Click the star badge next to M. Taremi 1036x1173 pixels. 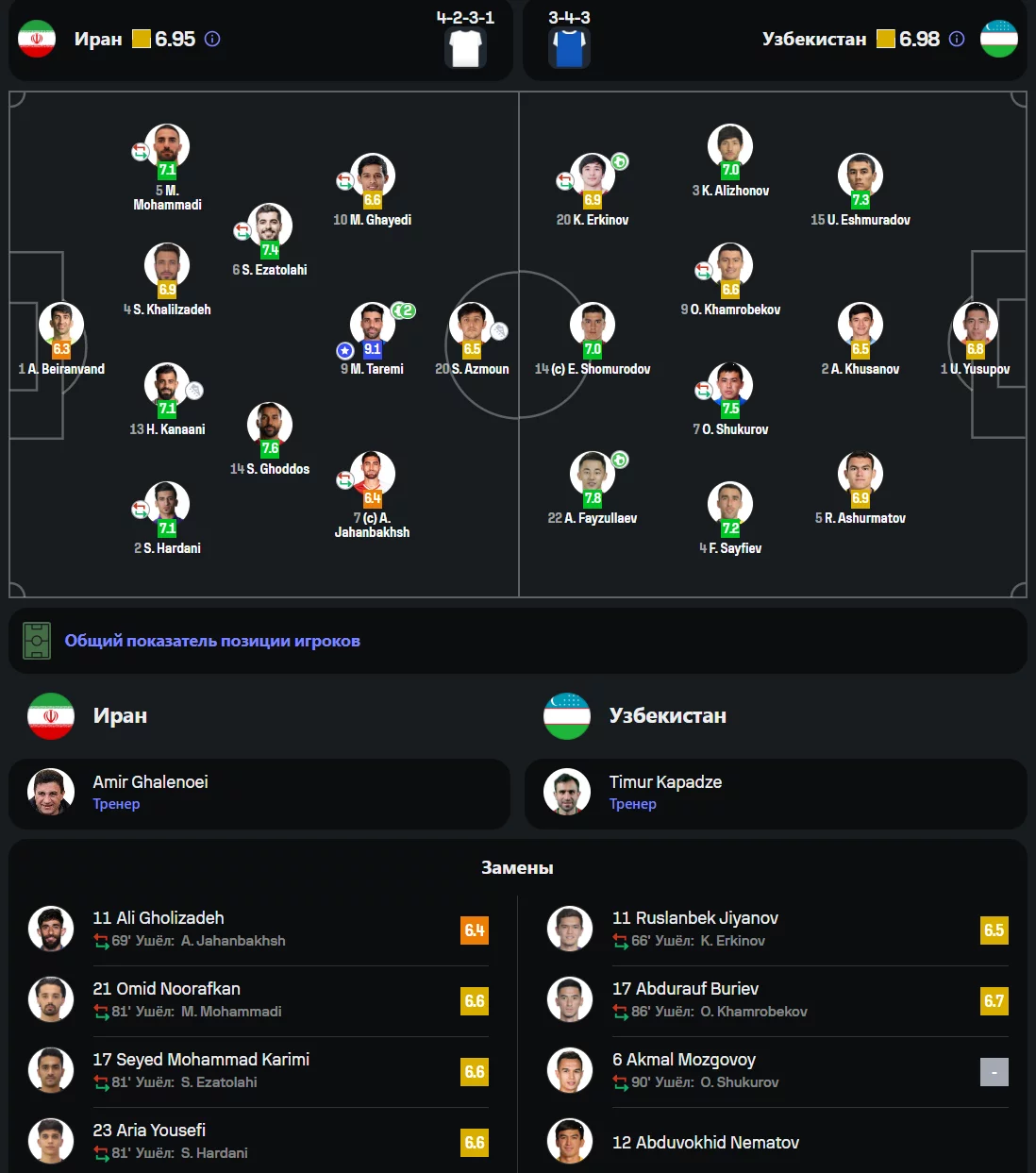345,350
